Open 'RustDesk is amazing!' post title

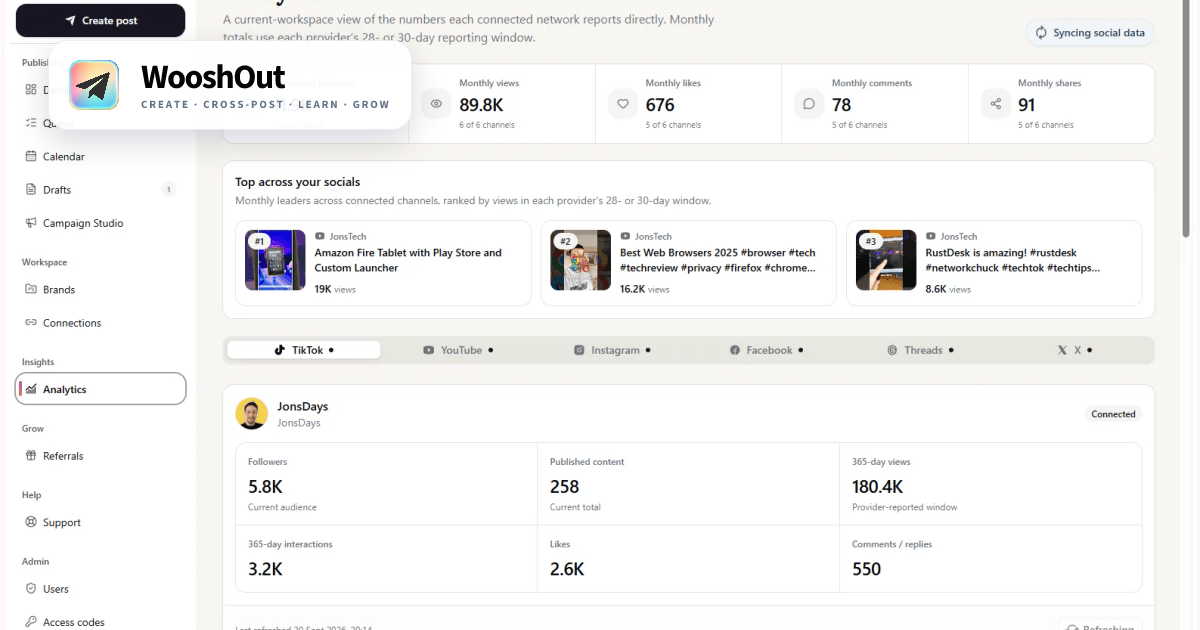point(1013,260)
